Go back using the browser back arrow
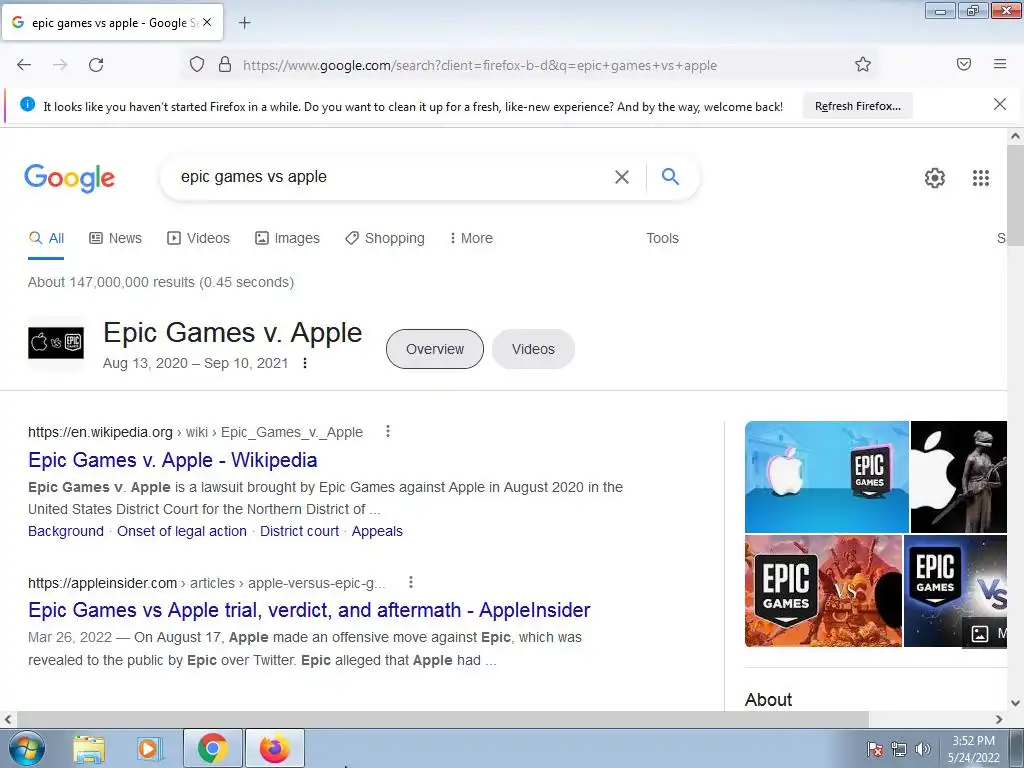The width and height of the screenshot is (1024, 768). (x=24, y=65)
